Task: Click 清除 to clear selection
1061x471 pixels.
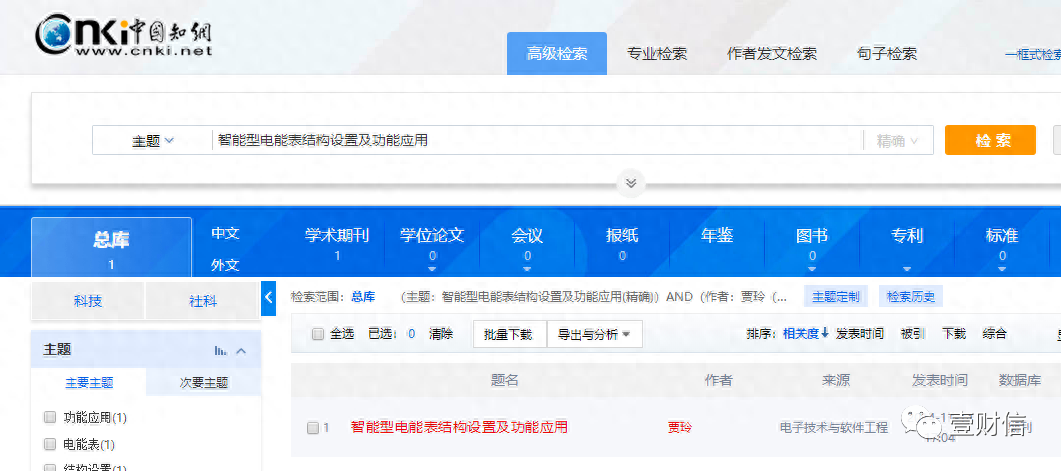Action: click(x=441, y=334)
